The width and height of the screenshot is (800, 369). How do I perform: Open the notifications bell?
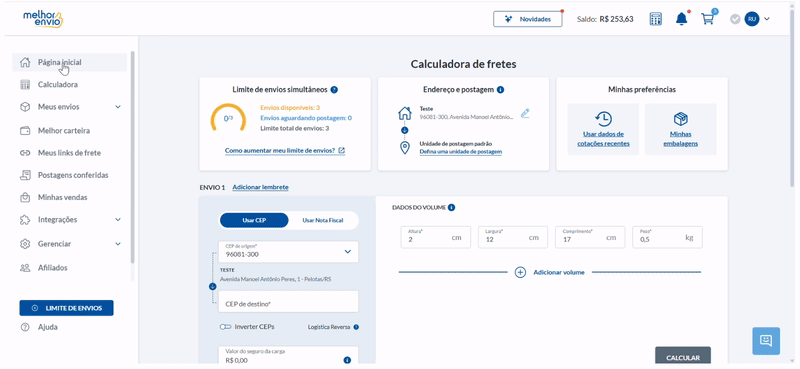click(681, 19)
